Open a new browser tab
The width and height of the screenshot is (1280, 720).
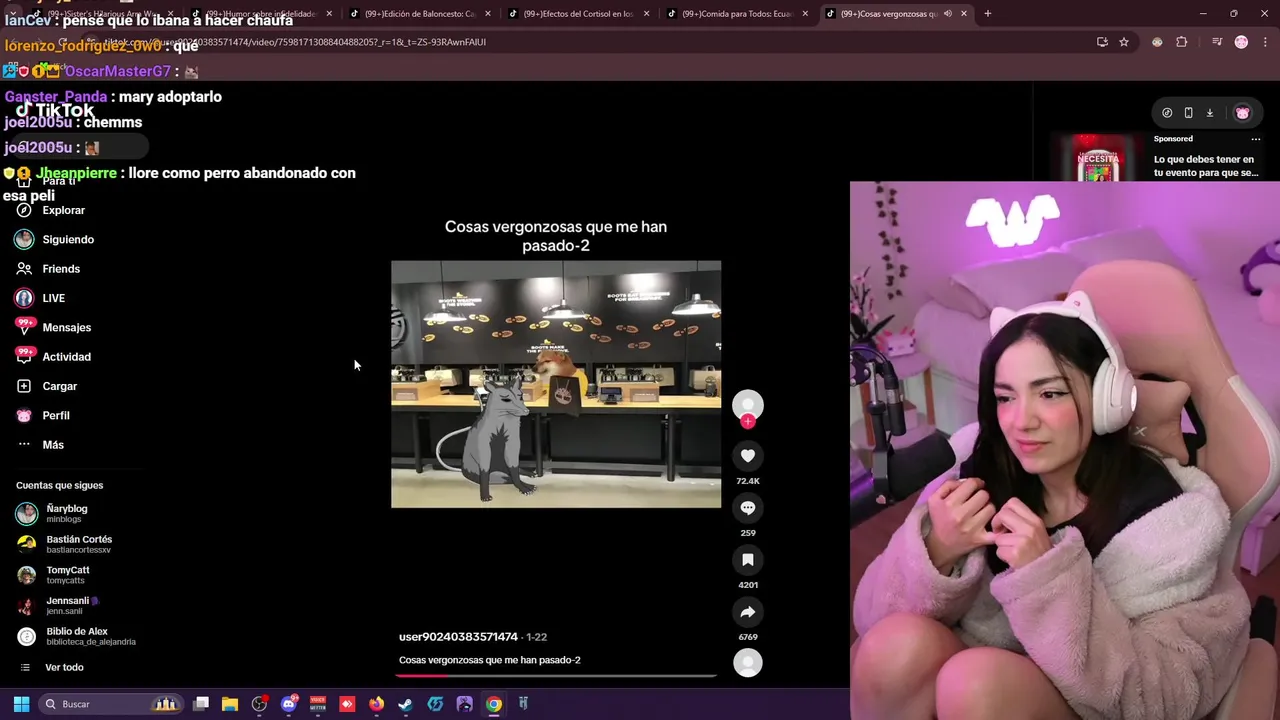(x=988, y=14)
